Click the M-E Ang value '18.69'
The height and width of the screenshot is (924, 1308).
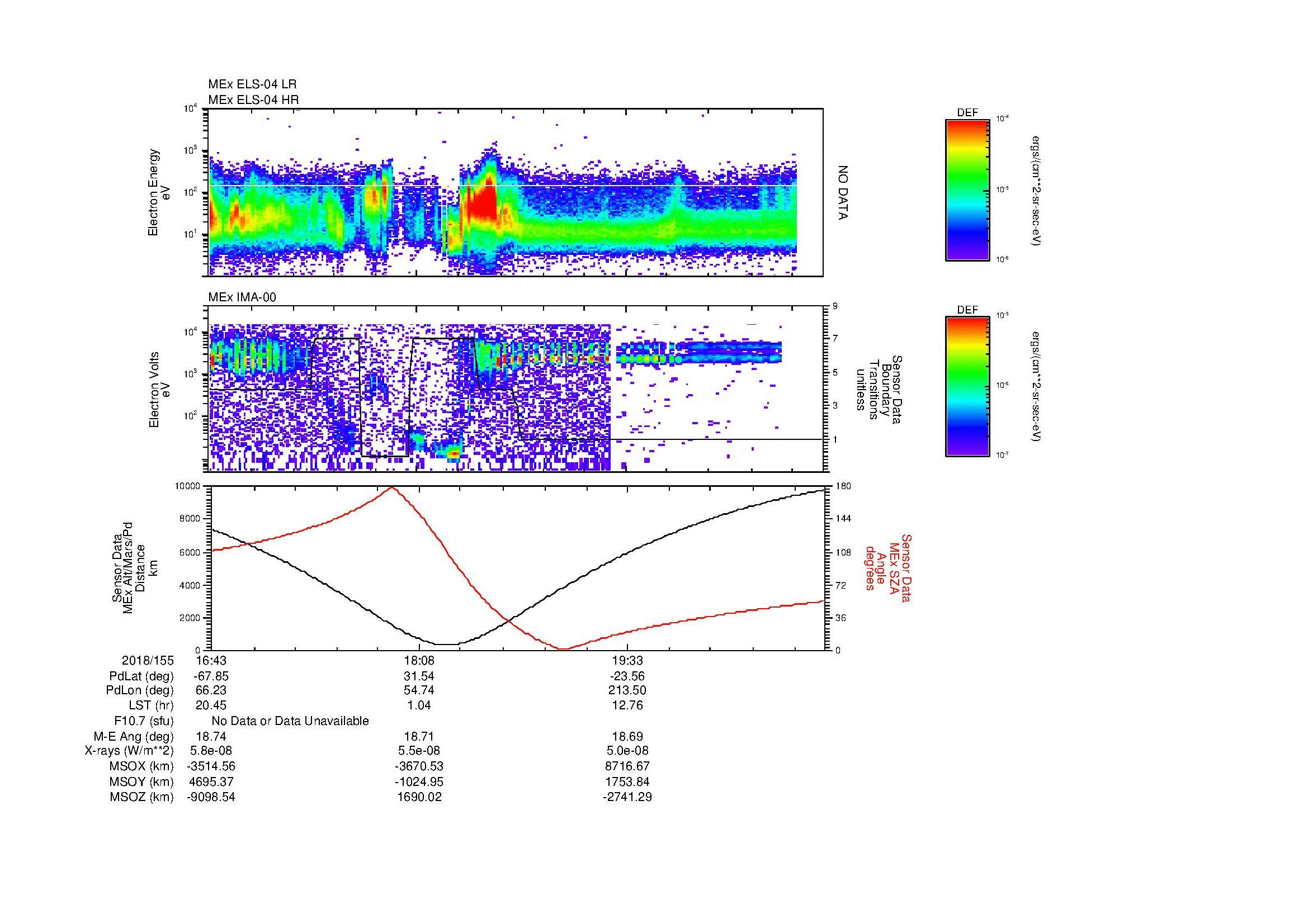point(627,737)
